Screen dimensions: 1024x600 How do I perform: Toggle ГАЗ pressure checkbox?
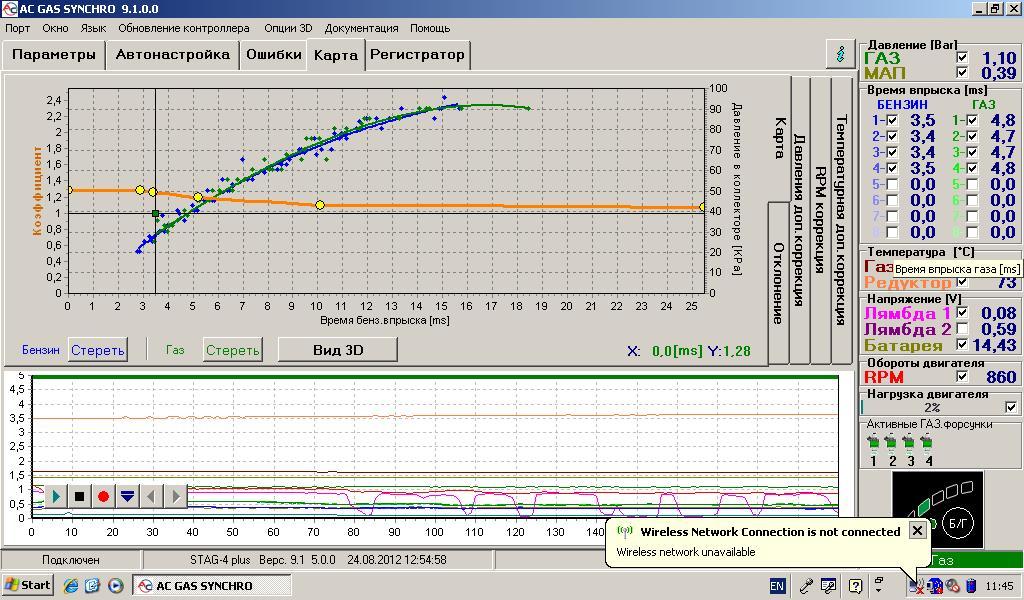pyautogui.click(x=962, y=57)
